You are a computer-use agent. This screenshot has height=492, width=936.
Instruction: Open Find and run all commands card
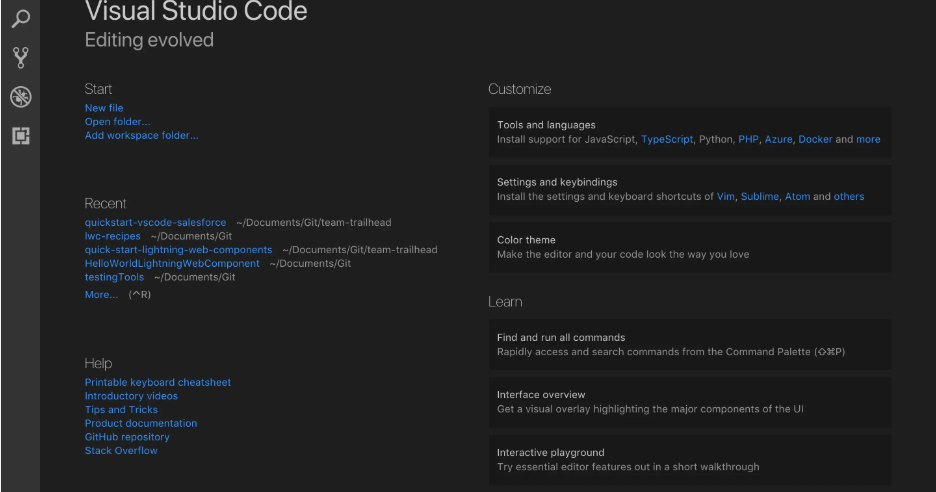(x=690, y=345)
